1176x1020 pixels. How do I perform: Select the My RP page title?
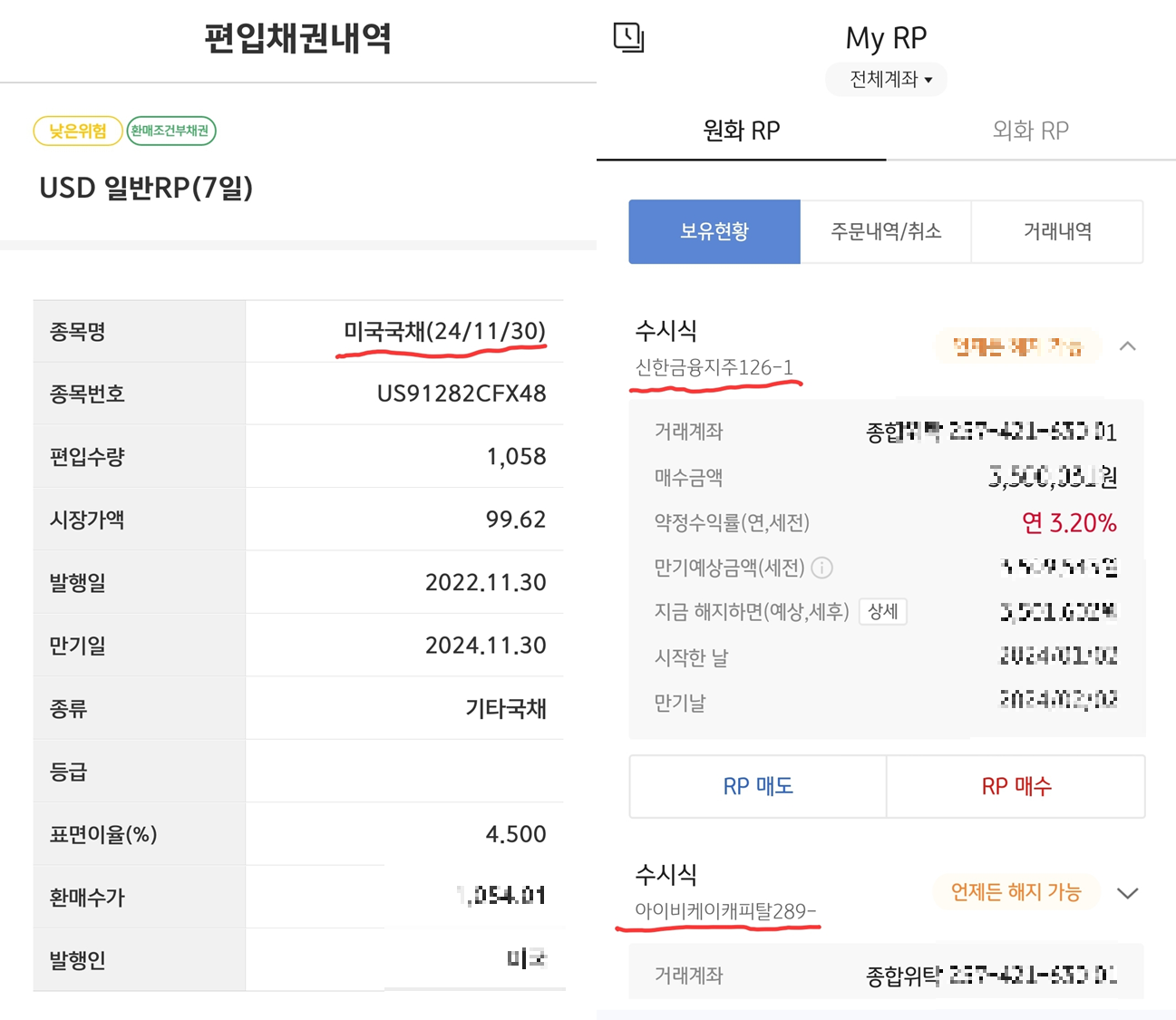point(886,38)
